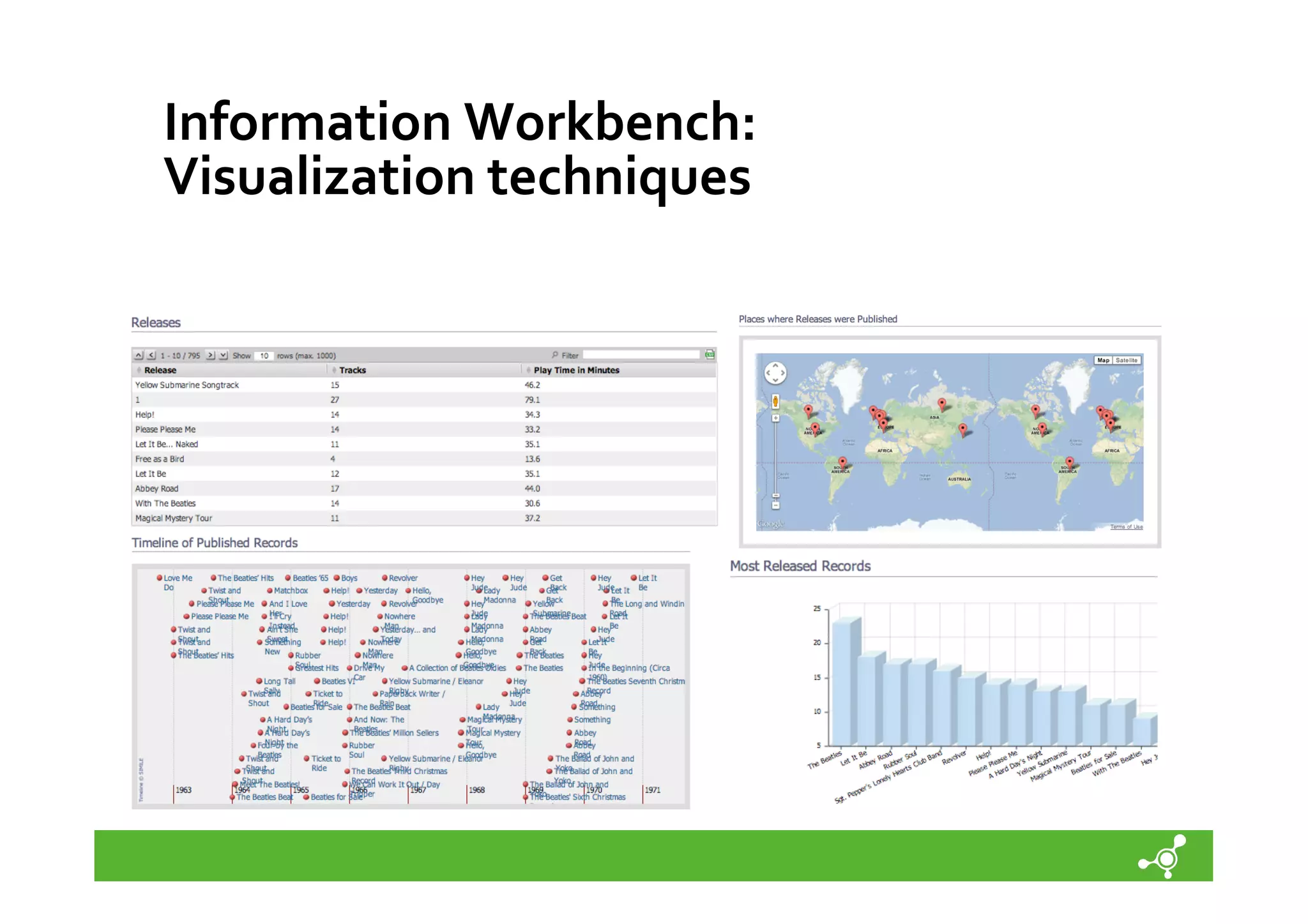This screenshot has width=1308, height=924.
Task: Click the map pan control arrows
Action: click(775, 373)
